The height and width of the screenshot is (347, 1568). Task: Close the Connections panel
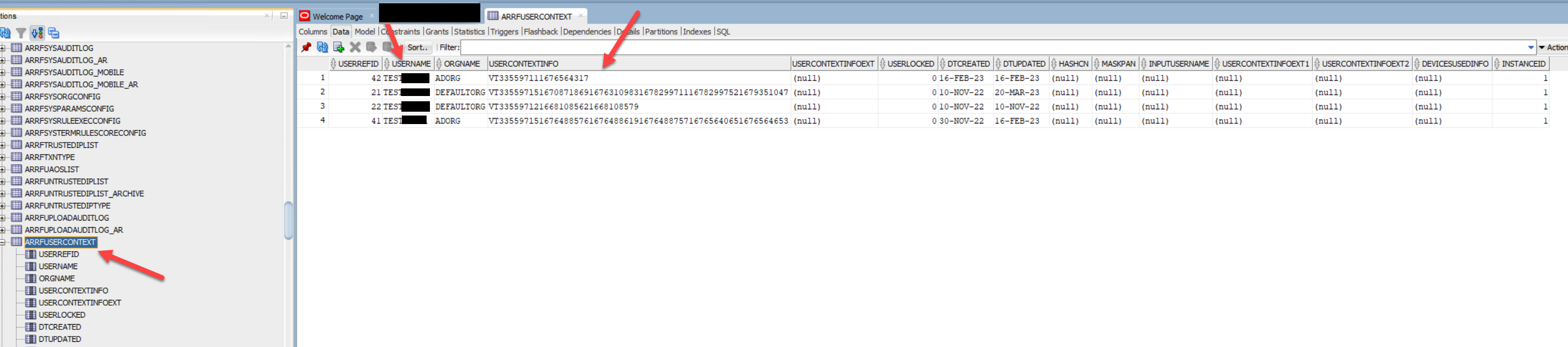(x=267, y=16)
